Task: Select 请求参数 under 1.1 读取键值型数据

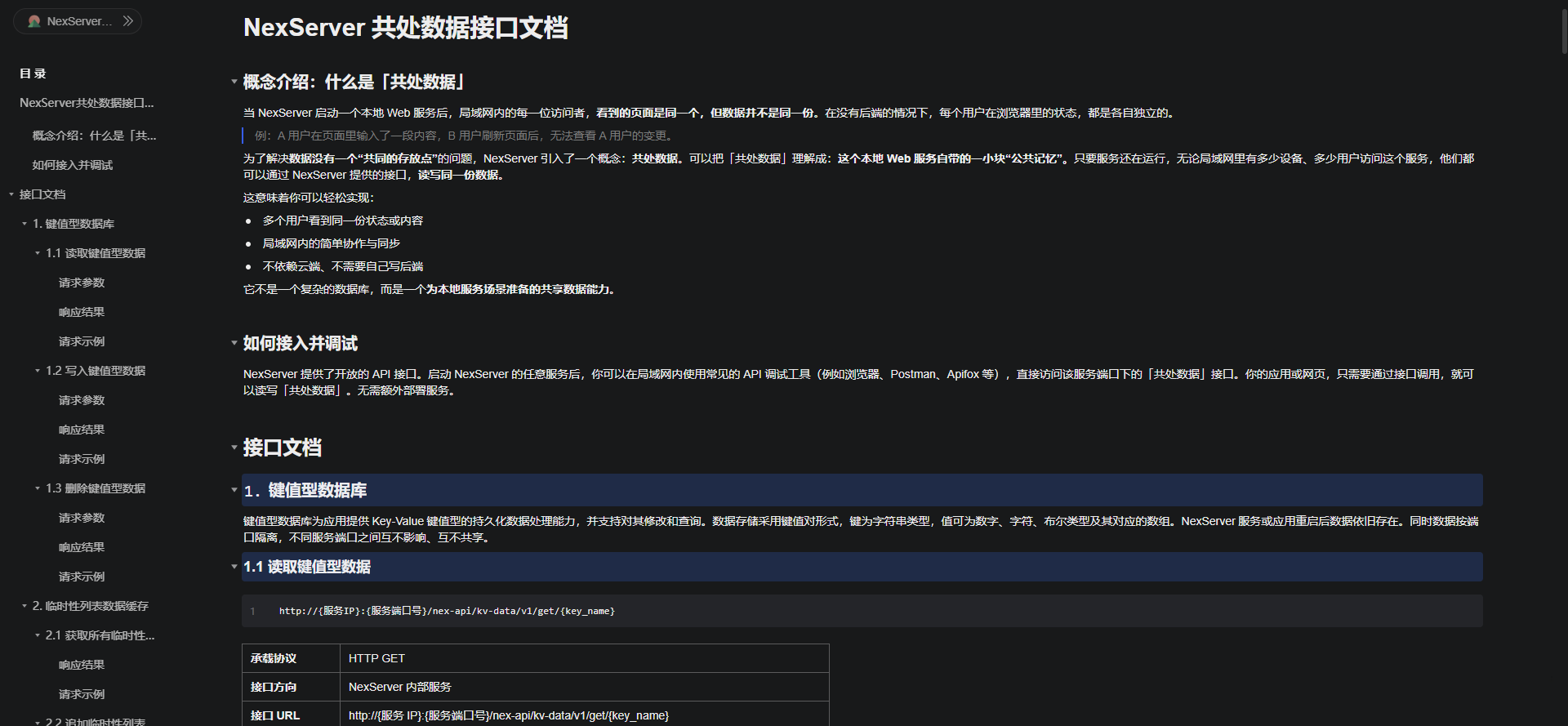Action: coord(82,283)
